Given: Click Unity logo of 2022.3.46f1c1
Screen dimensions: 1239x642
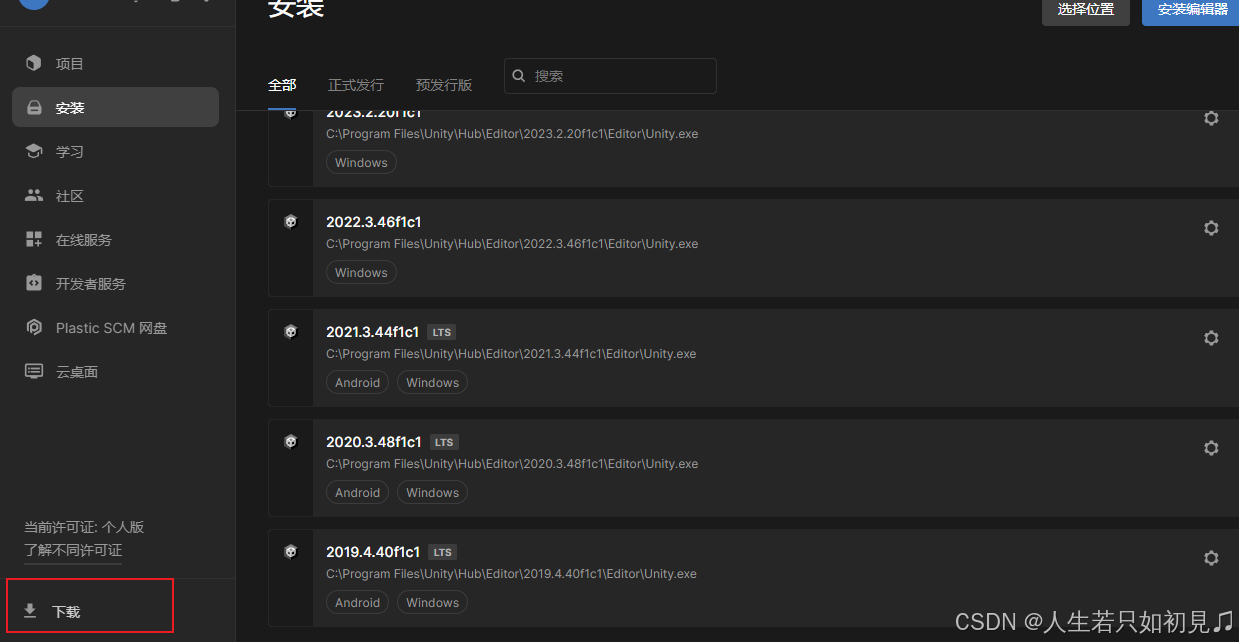Looking at the screenshot, I should coord(290,222).
